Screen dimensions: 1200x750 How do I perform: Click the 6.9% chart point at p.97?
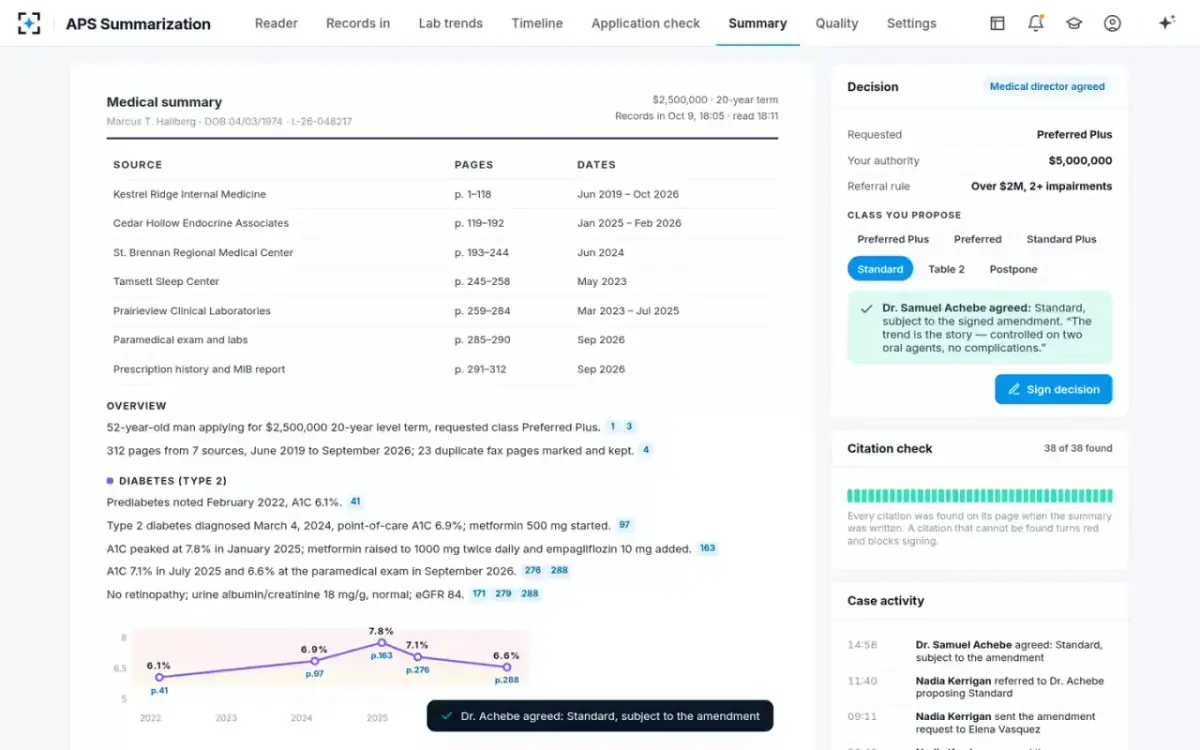click(x=314, y=661)
